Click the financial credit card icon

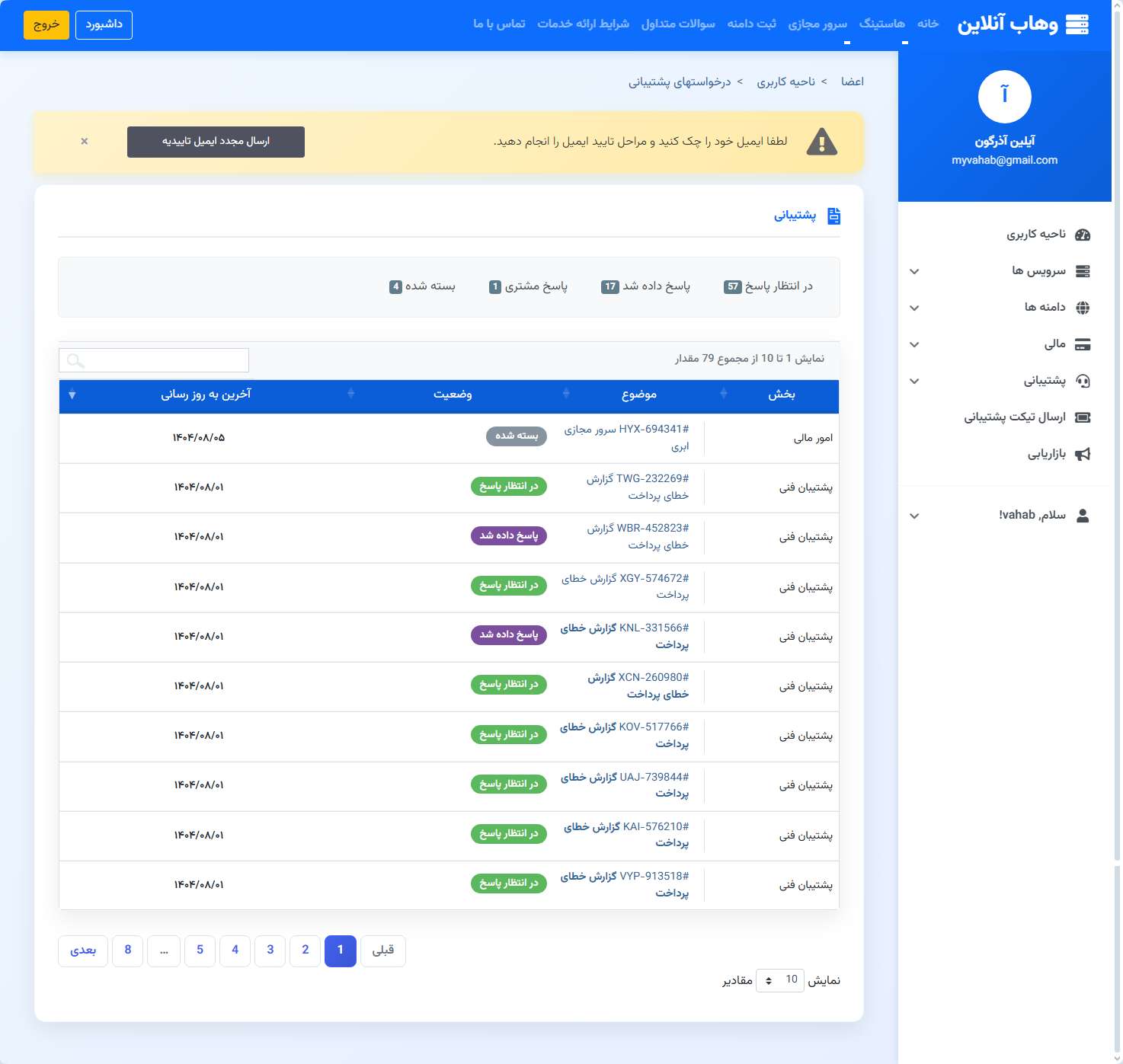(1083, 344)
